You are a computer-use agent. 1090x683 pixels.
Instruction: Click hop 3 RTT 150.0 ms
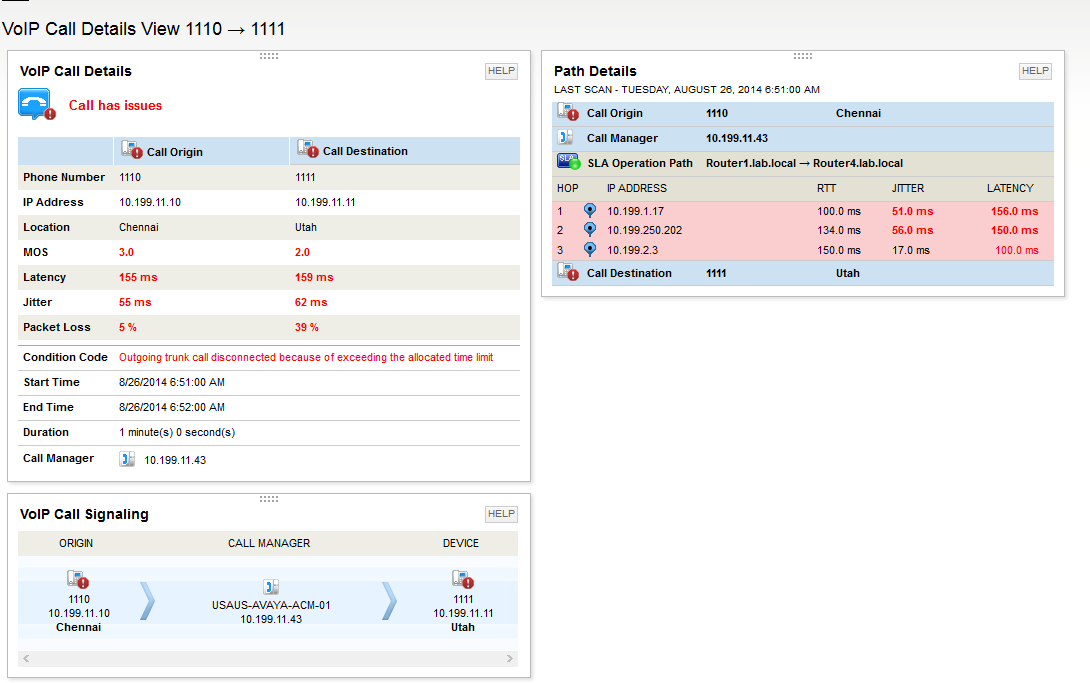pos(839,250)
